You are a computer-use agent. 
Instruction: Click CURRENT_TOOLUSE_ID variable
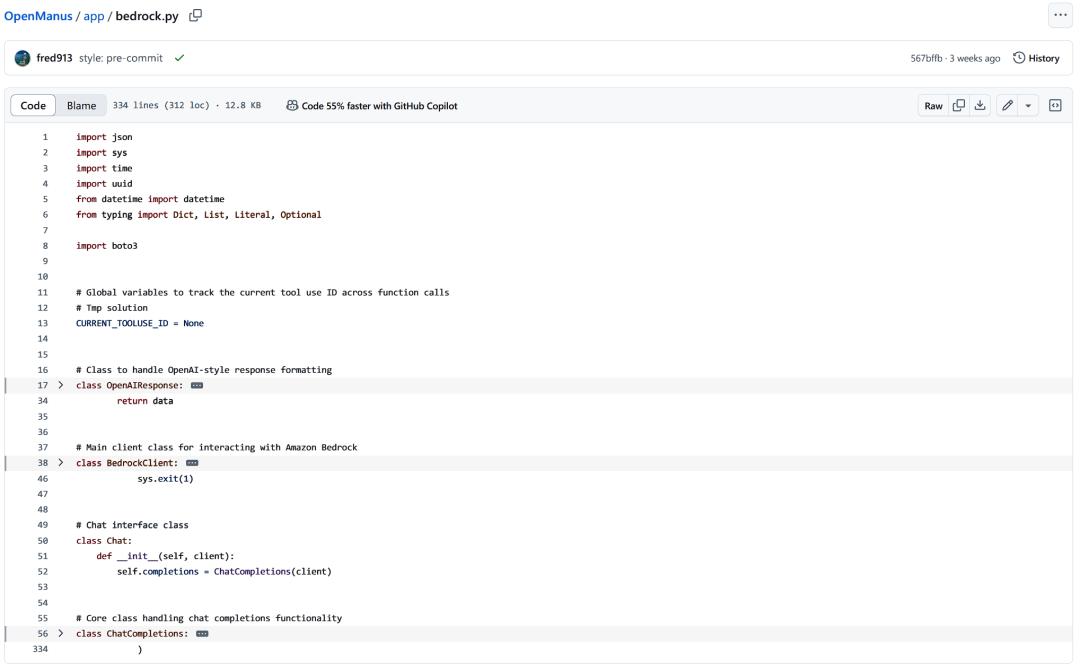pyautogui.click(x=122, y=323)
